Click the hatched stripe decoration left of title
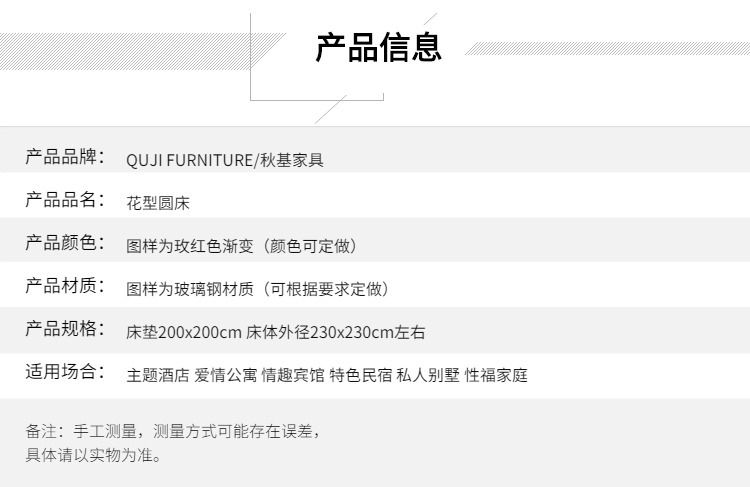 139,51
